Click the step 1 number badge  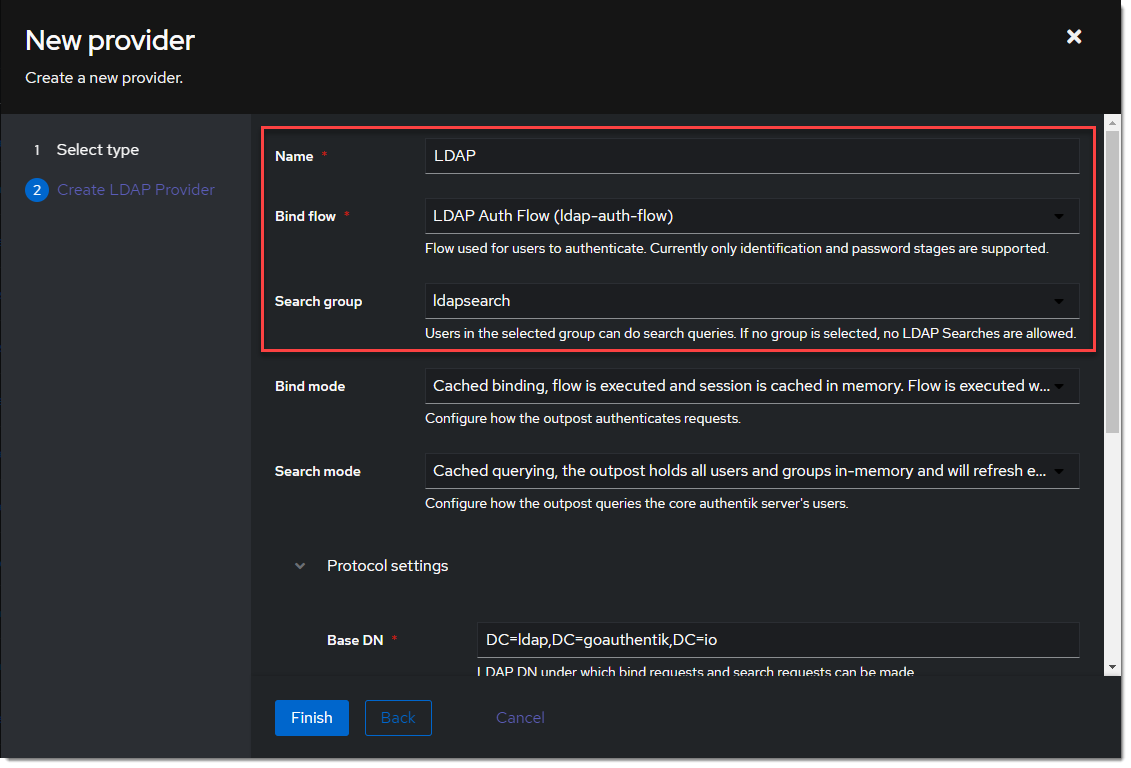coord(37,150)
